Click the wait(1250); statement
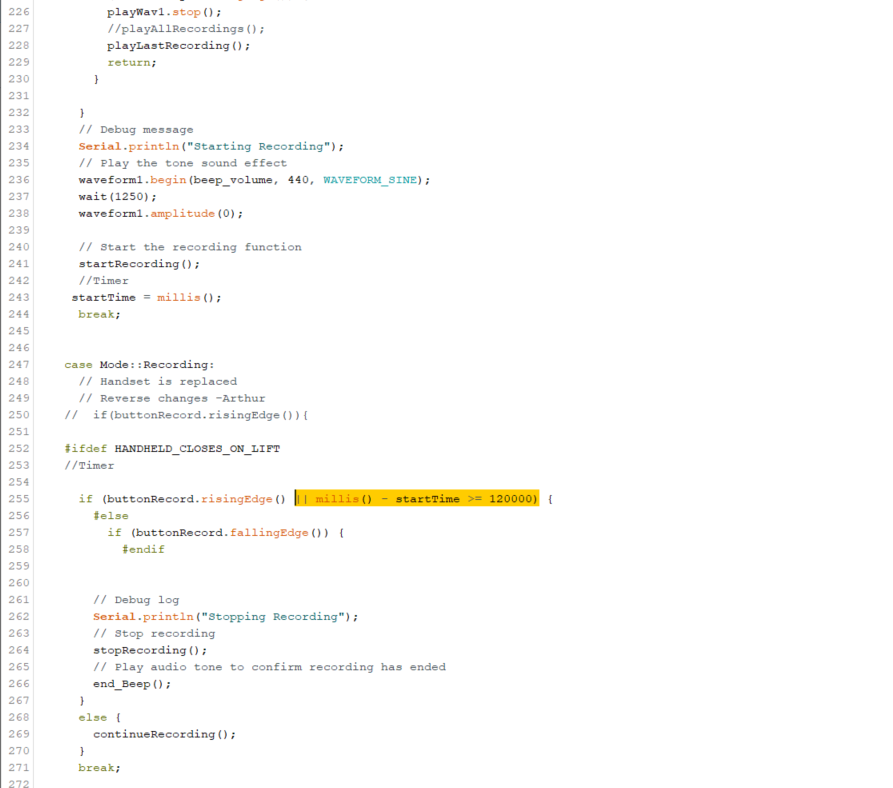 pyautogui.click(x=117, y=197)
